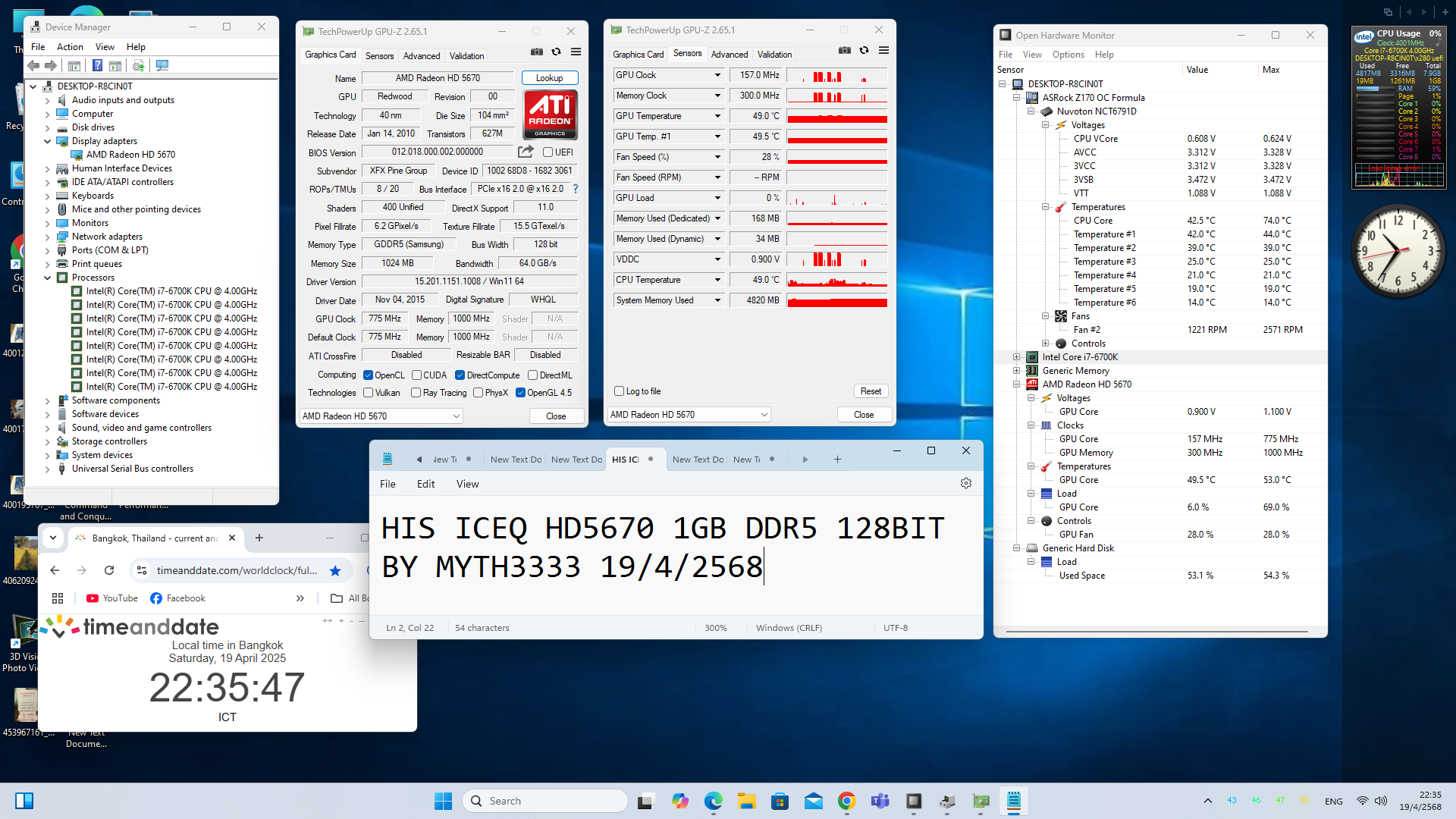This screenshot has height=819, width=1456.
Task: Click the Reset button in GPU-Z Sensors
Action: tap(871, 391)
